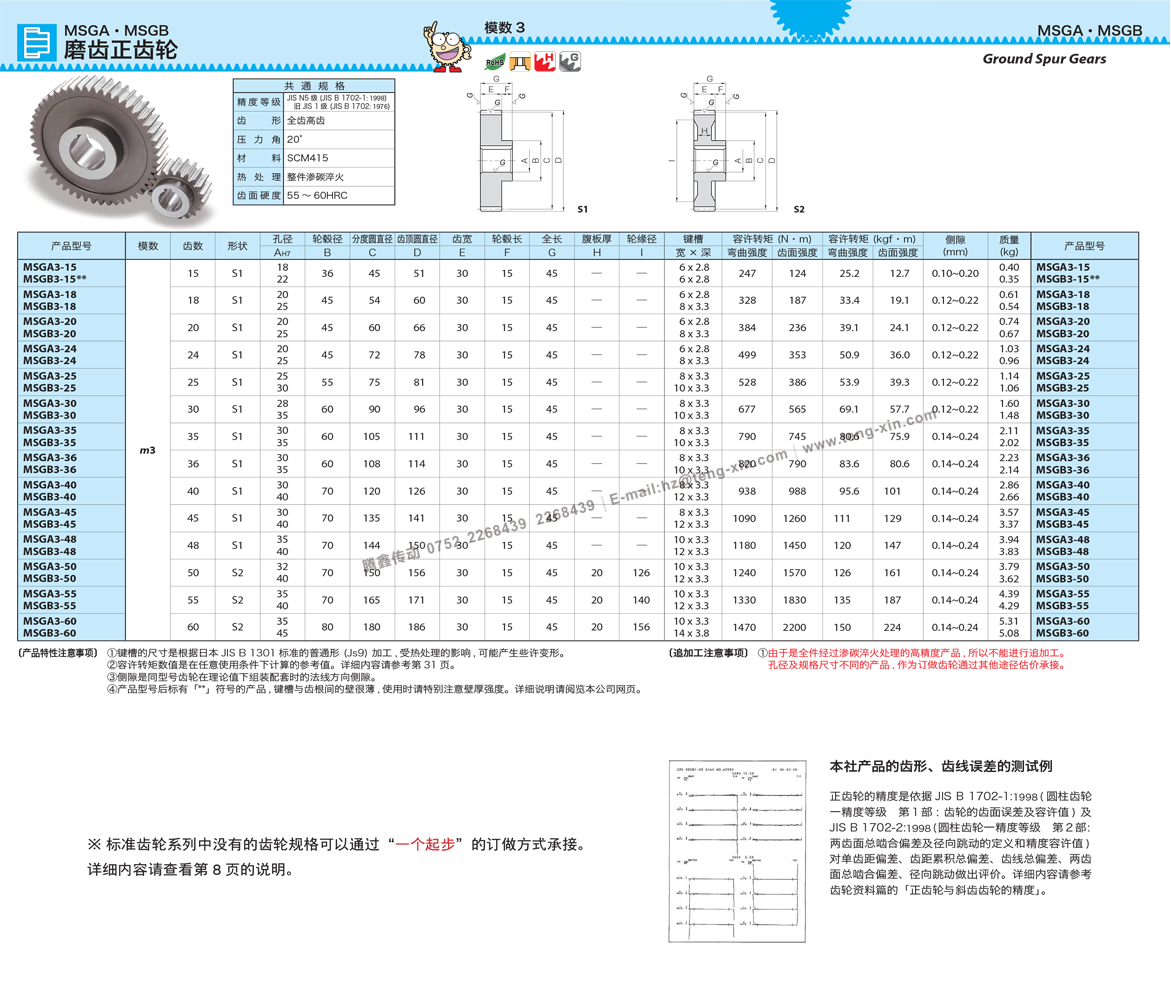Click the gray G ground-gear badge
Image resolution: width=1171 pixels, height=1000 pixels.
click(570, 61)
